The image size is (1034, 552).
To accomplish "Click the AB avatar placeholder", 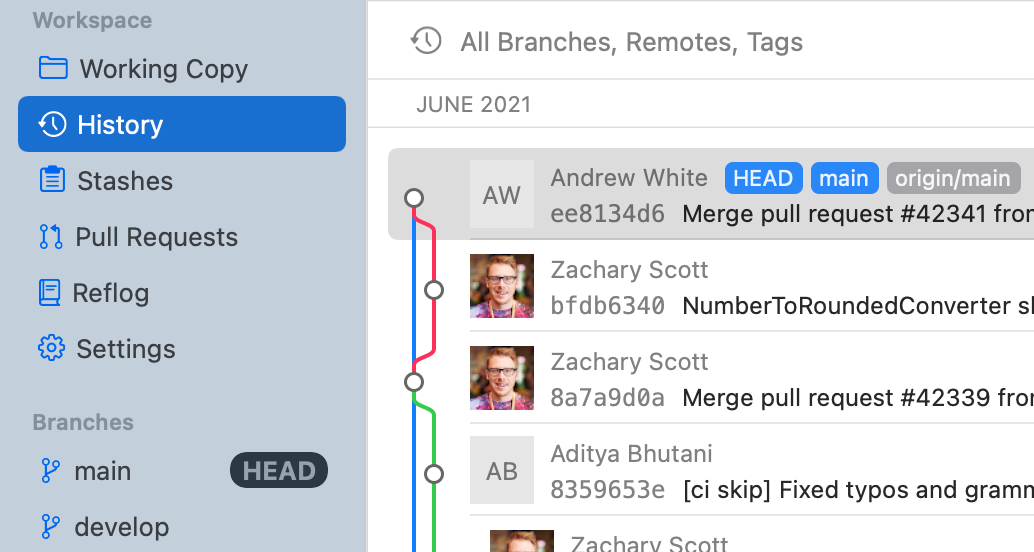I will coord(502,470).
